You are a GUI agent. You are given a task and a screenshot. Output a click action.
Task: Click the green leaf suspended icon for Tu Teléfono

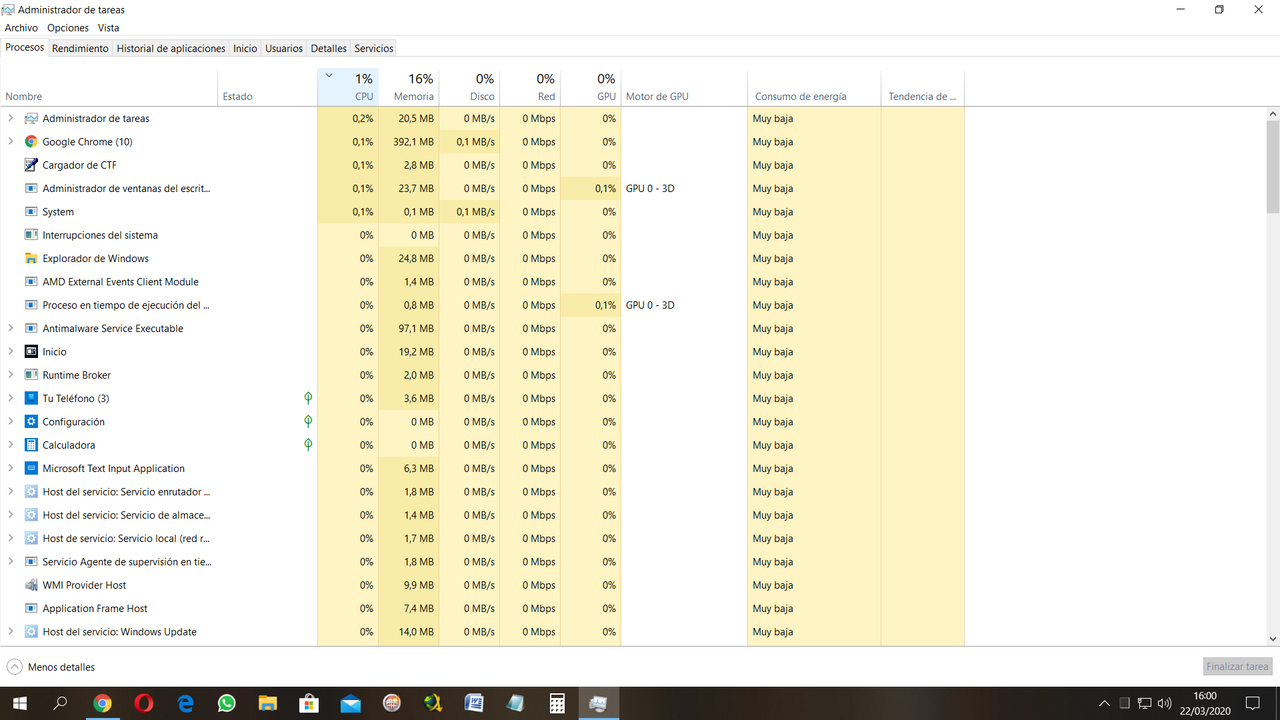tap(308, 398)
